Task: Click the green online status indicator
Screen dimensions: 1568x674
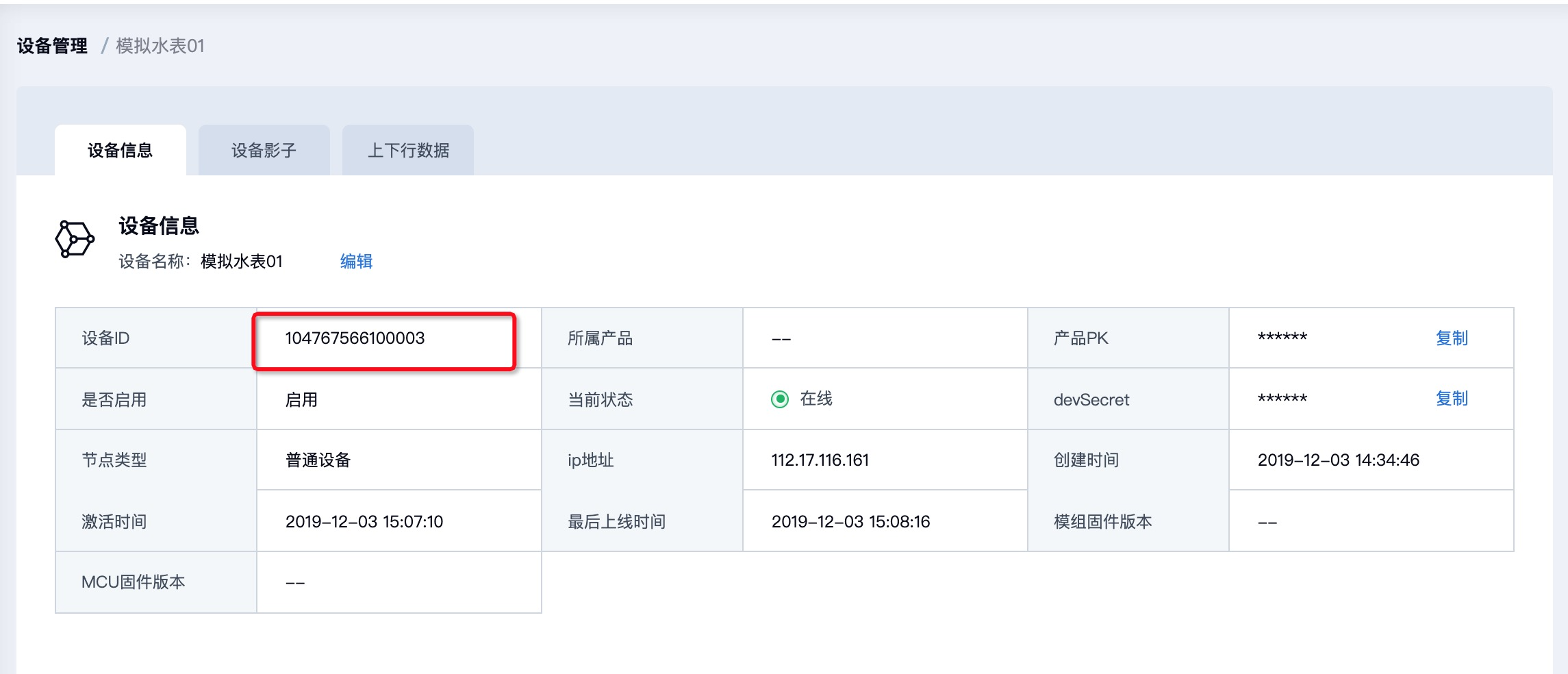Action: tap(779, 399)
